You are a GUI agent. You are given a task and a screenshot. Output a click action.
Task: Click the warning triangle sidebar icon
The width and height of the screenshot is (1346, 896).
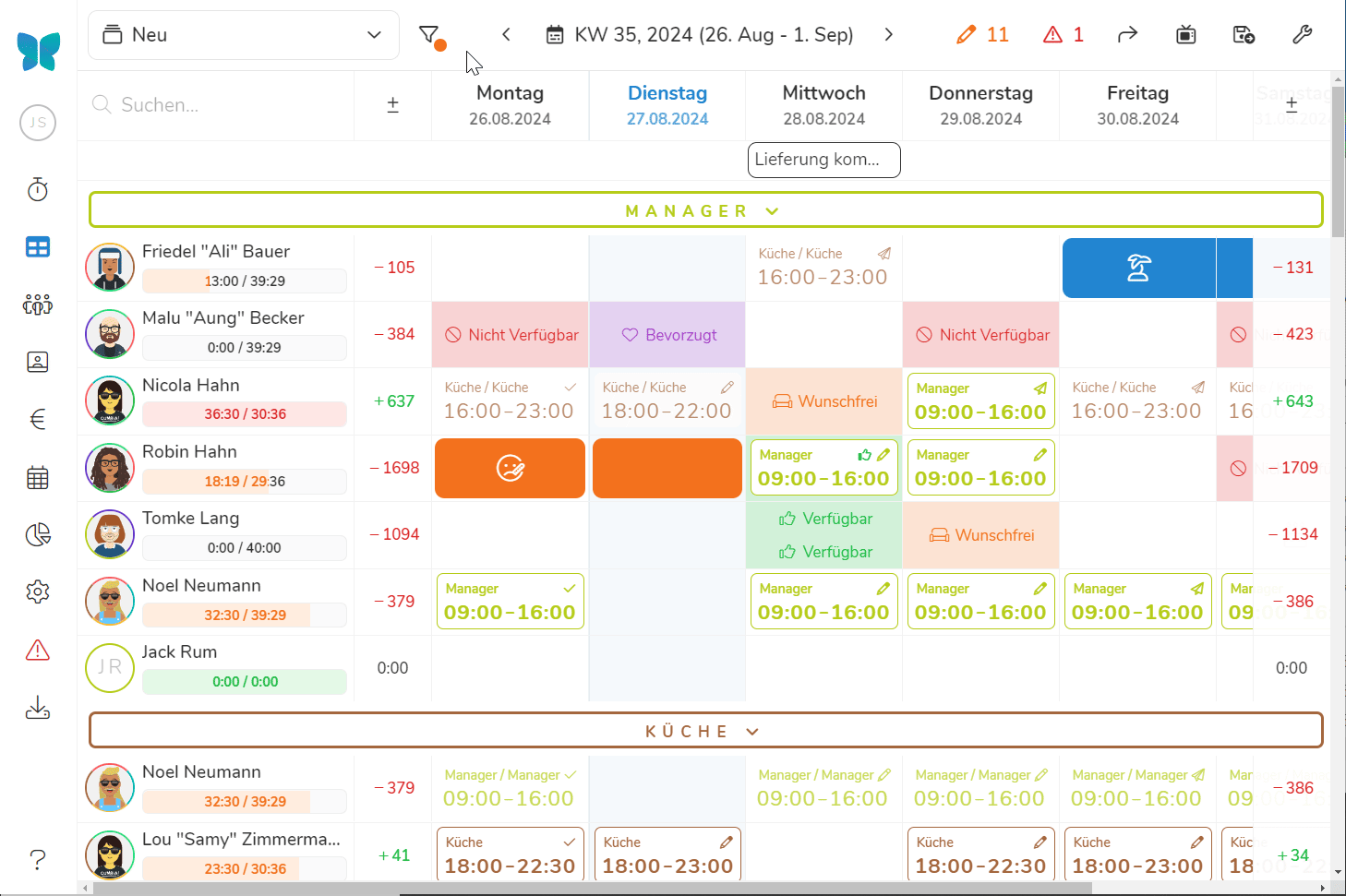click(38, 651)
